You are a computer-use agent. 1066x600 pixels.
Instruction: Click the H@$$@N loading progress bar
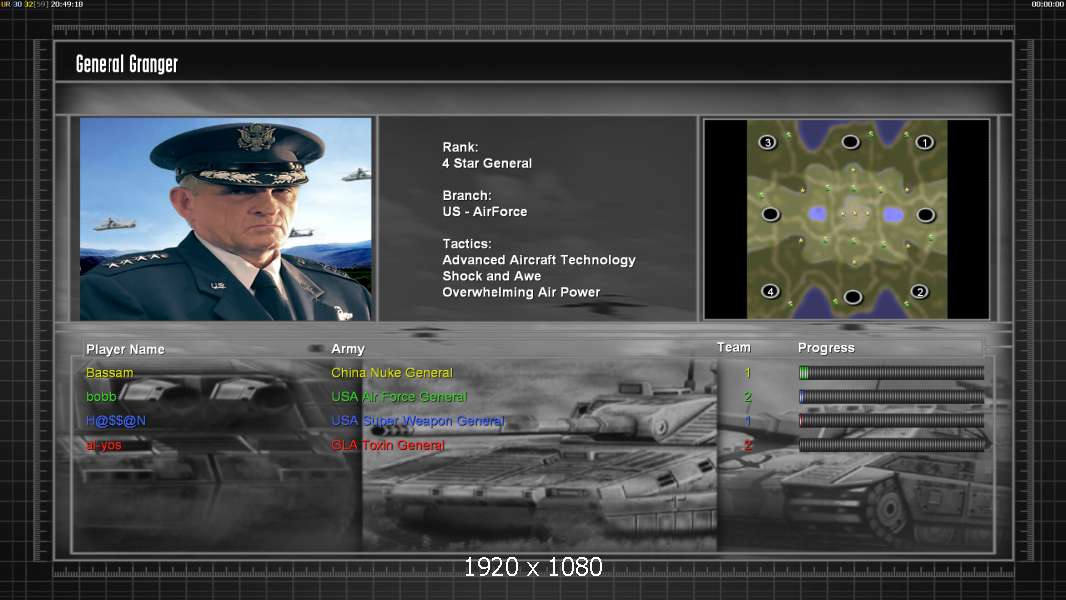point(891,421)
